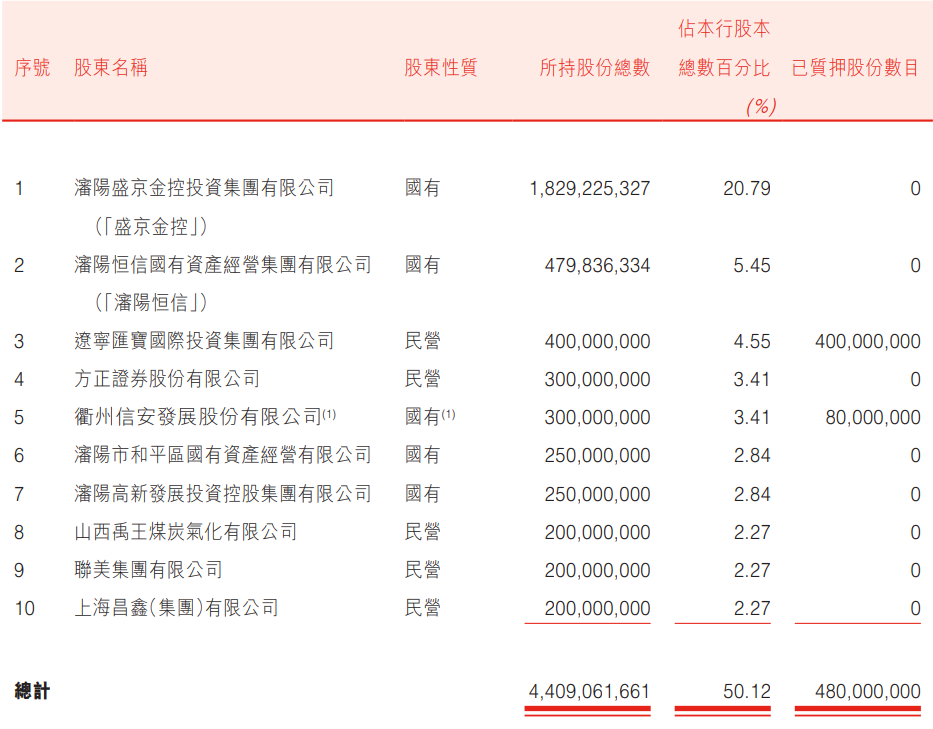Select shareholder name 瀋陽市和平區國有資產經營有限公司
Screen dimensions: 933x729
(x=223, y=455)
